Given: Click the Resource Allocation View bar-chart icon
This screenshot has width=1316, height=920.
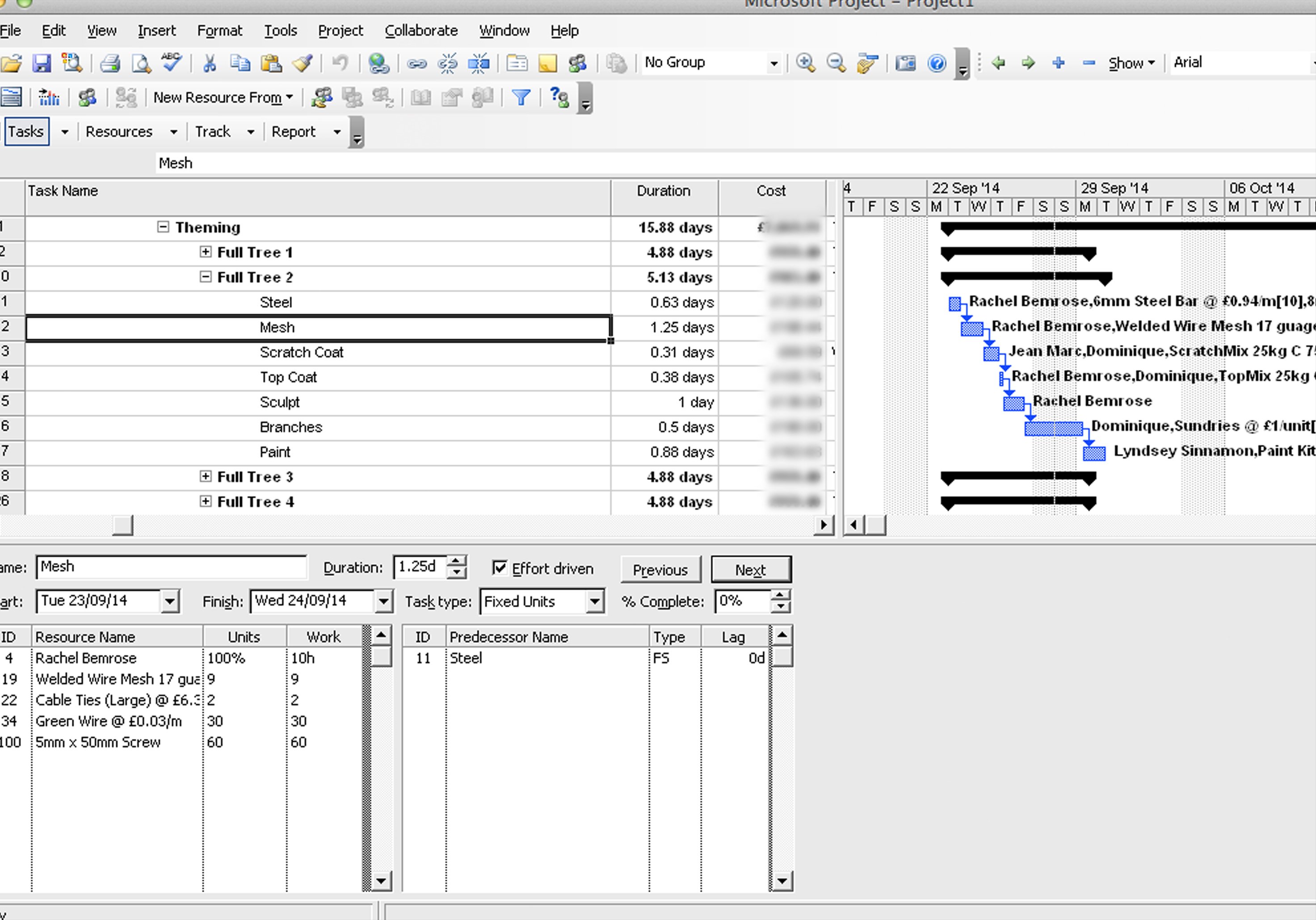Looking at the screenshot, I should tap(49, 98).
